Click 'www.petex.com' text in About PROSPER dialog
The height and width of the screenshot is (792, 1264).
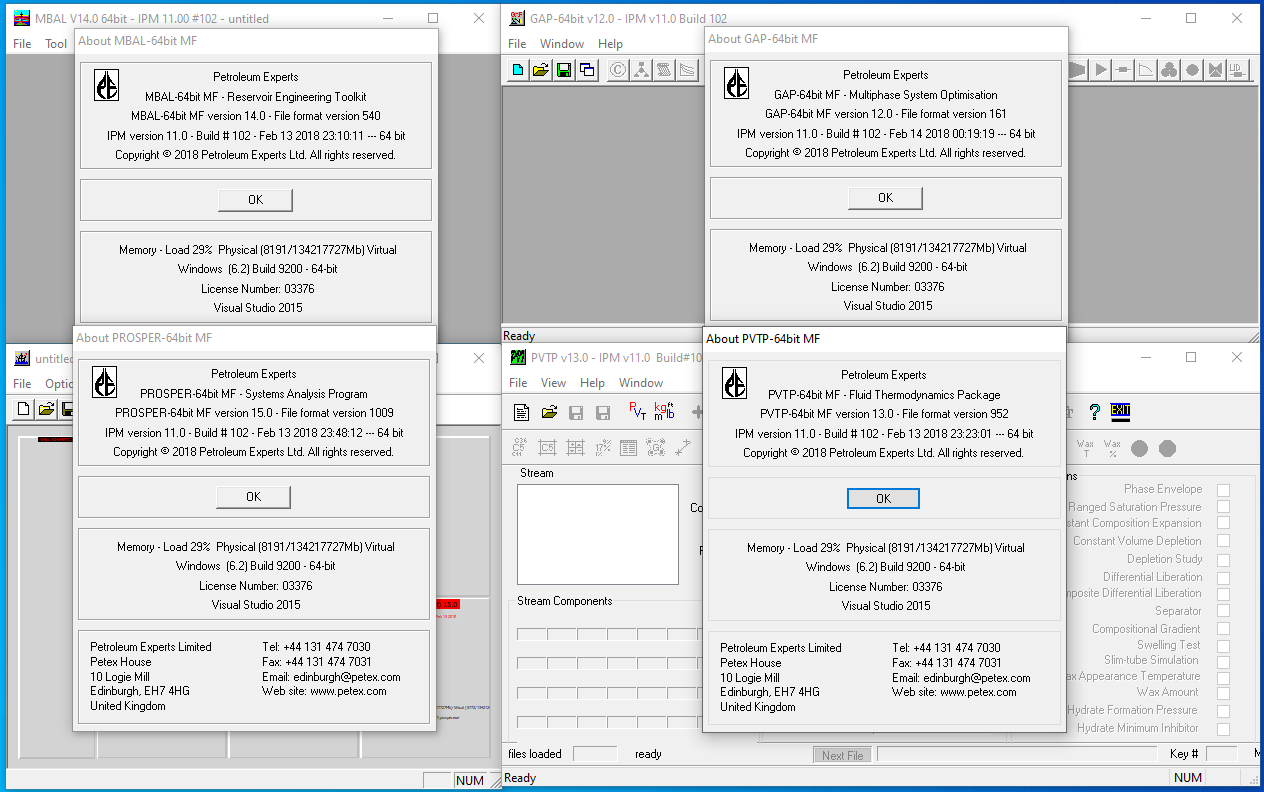click(348, 691)
